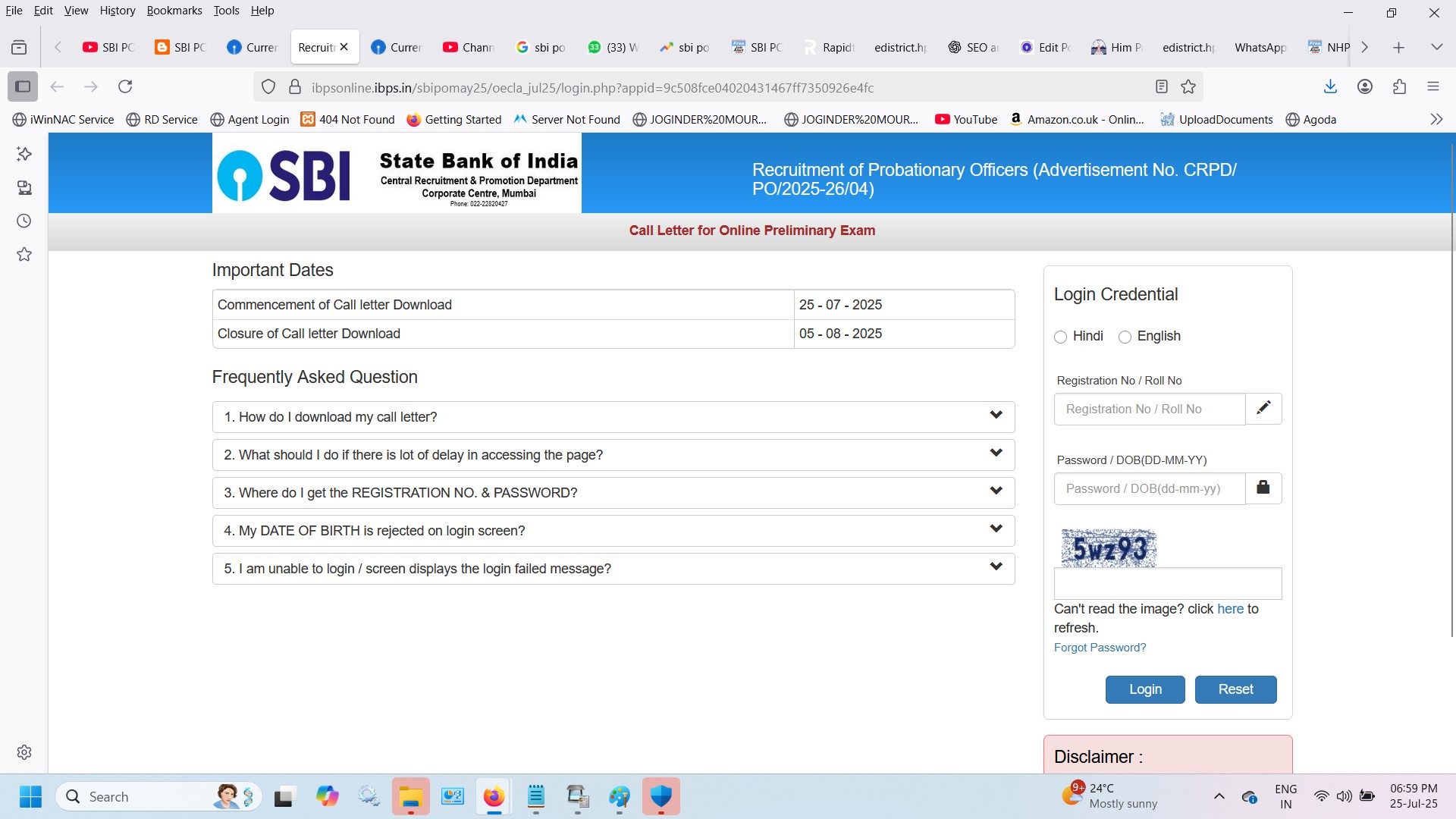Click 'here' link to refresh captcha
Viewport: 1456px width, 819px height.
click(1230, 609)
